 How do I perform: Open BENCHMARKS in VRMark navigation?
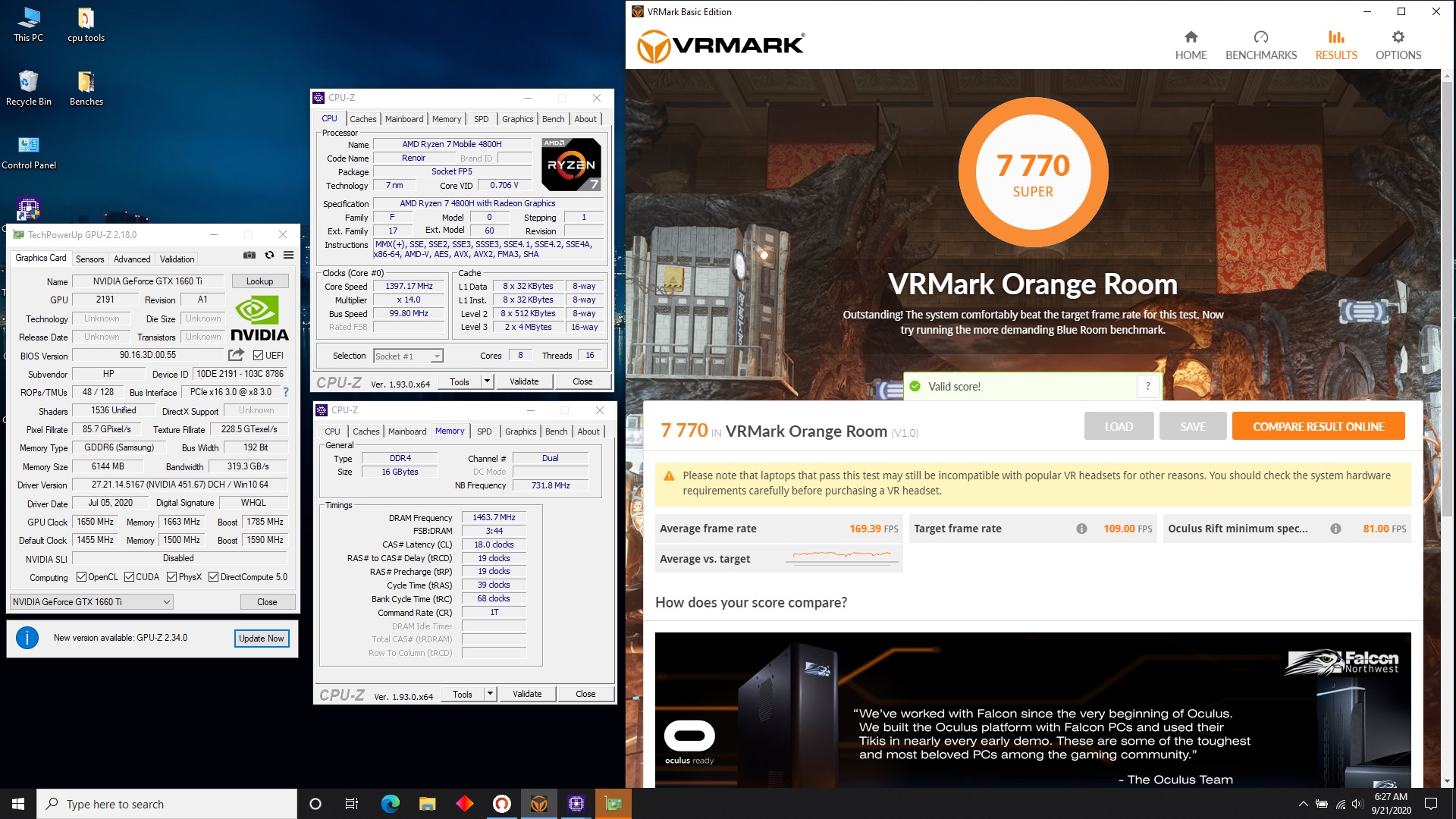tap(1261, 45)
